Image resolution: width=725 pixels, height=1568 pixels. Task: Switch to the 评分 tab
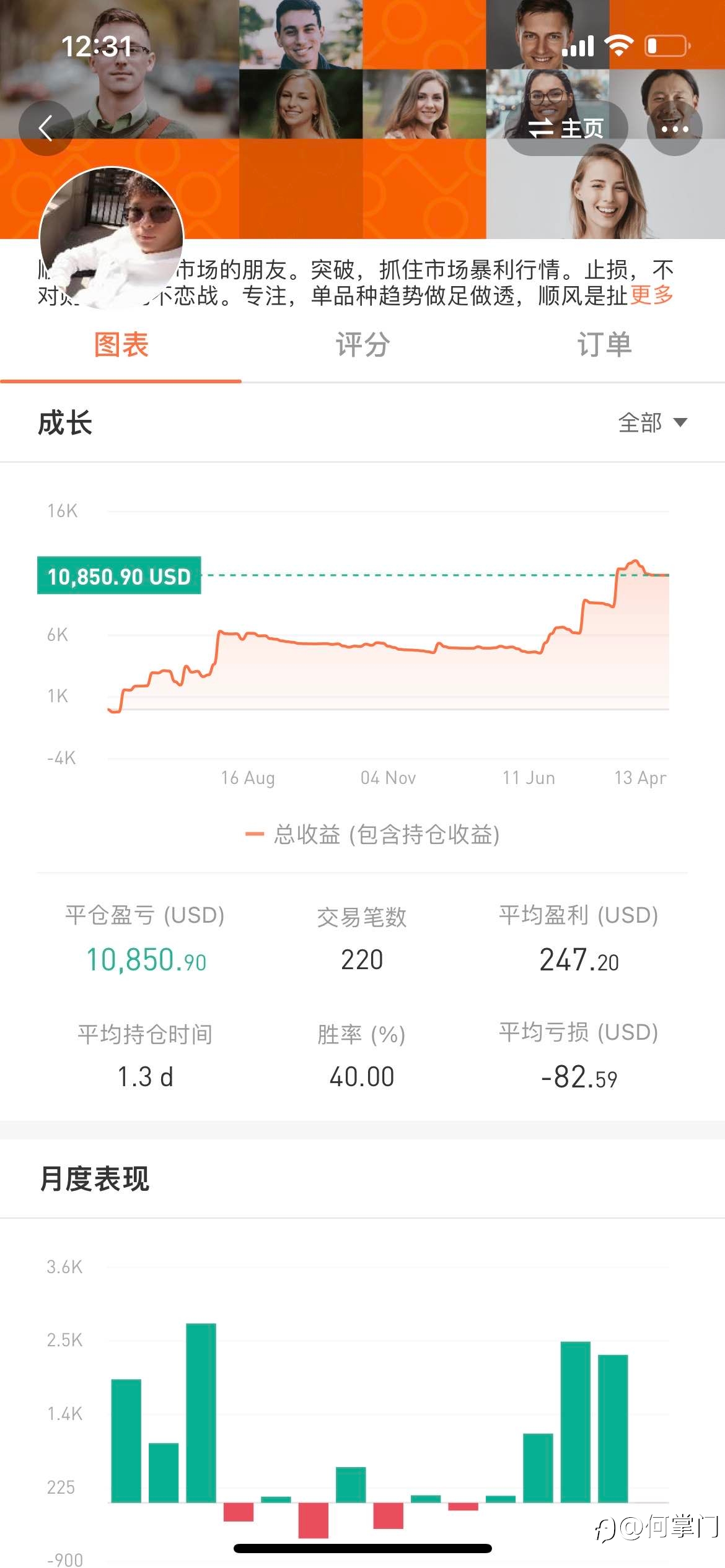click(x=362, y=345)
